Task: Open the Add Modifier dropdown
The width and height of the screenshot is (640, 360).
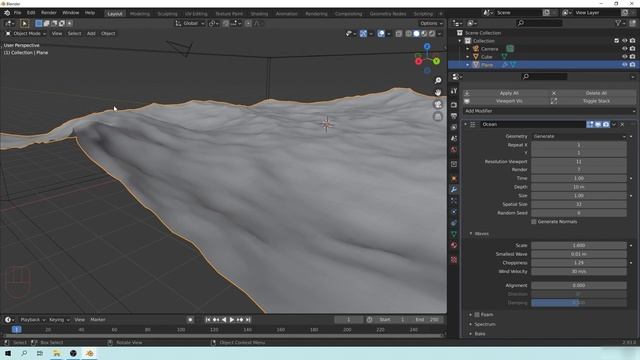Action: click(x=549, y=111)
